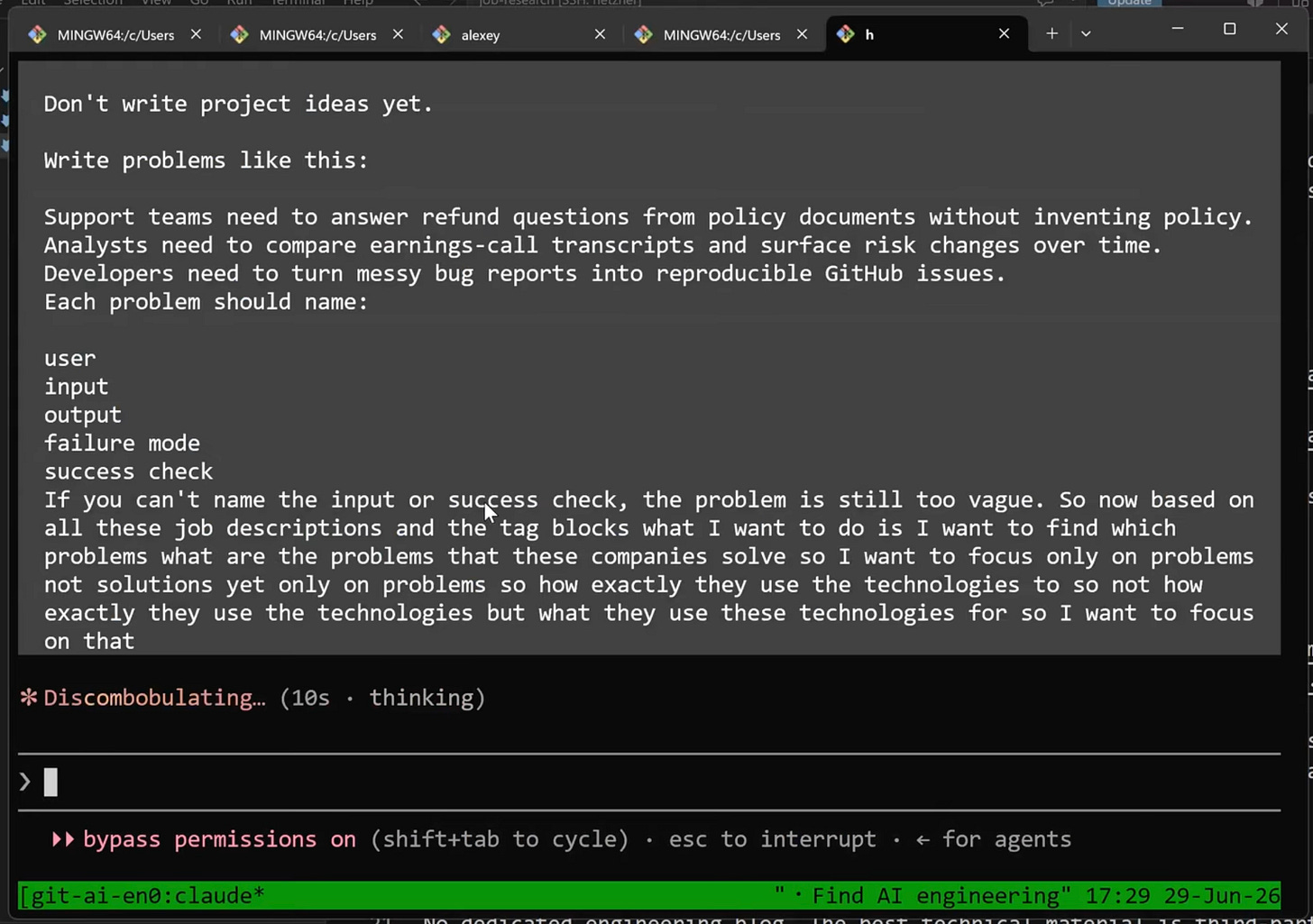Click the 'output' list line
Image resolution: width=1313 pixels, height=924 pixels.
click(82, 415)
